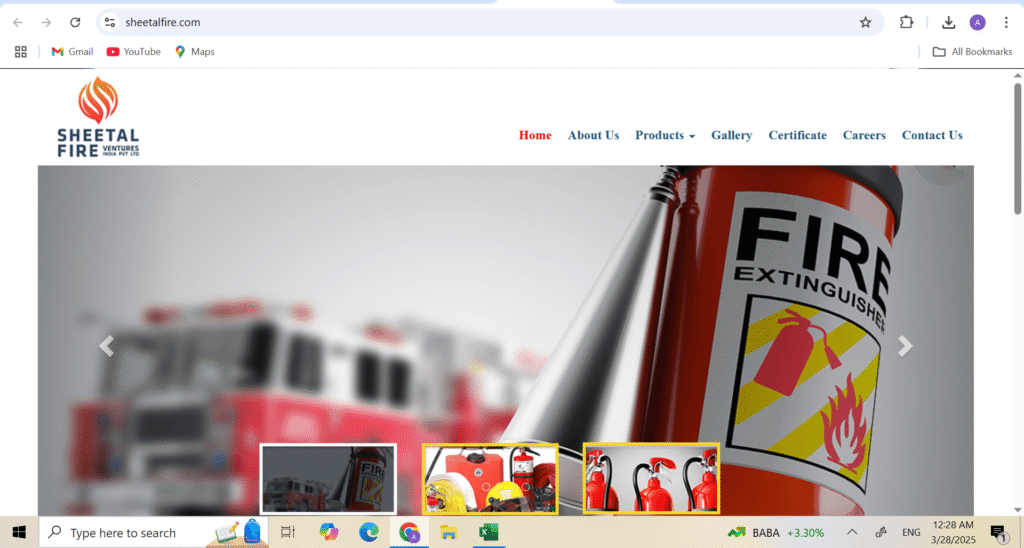This screenshot has height=548, width=1024.
Task: Open the Chrome downloads icon
Action: pyautogui.click(x=948, y=22)
